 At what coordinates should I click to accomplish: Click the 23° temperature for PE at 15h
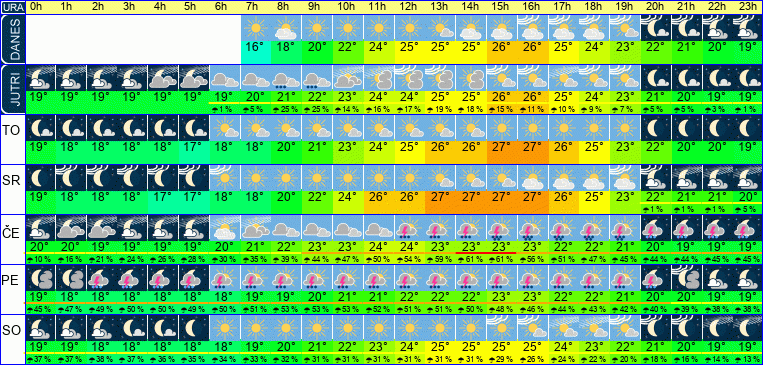pyautogui.click(x=502, y=296)
